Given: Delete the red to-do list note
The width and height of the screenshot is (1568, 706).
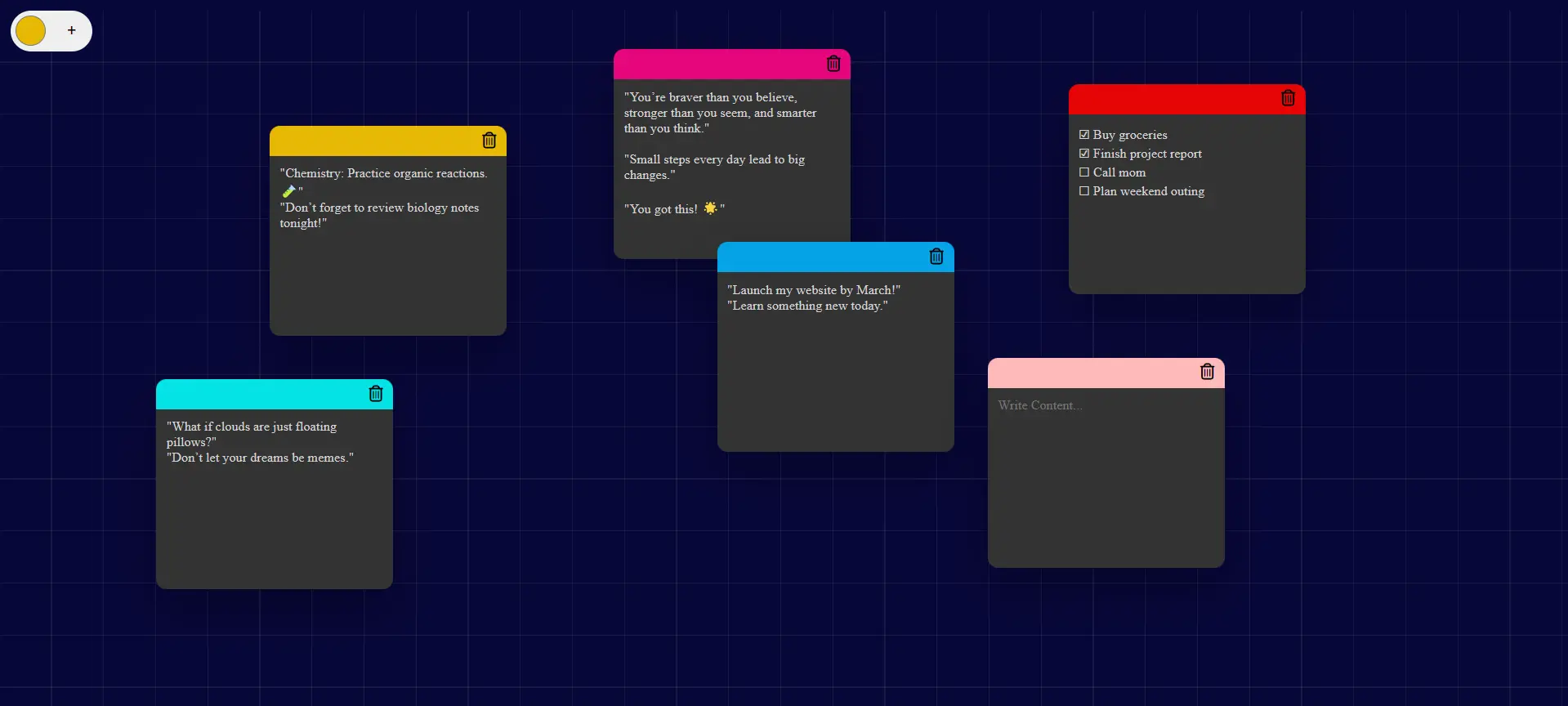Looking at the screenshot, I should click(x=1288, y=98).
